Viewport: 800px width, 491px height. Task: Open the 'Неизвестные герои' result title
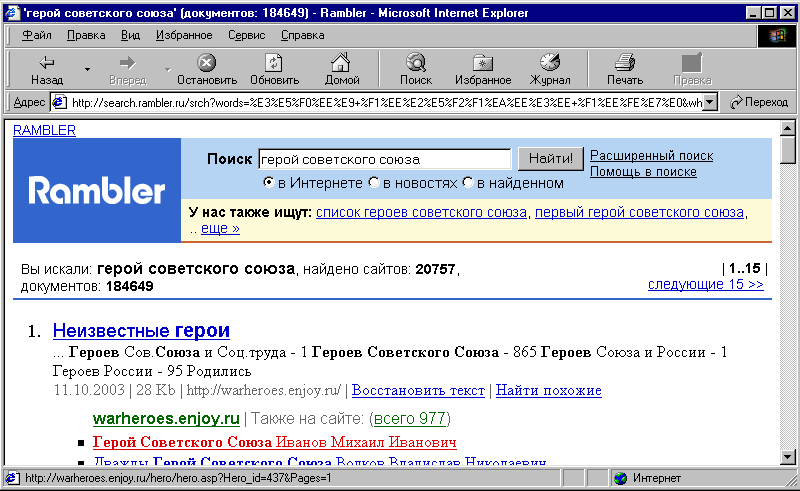141,331
